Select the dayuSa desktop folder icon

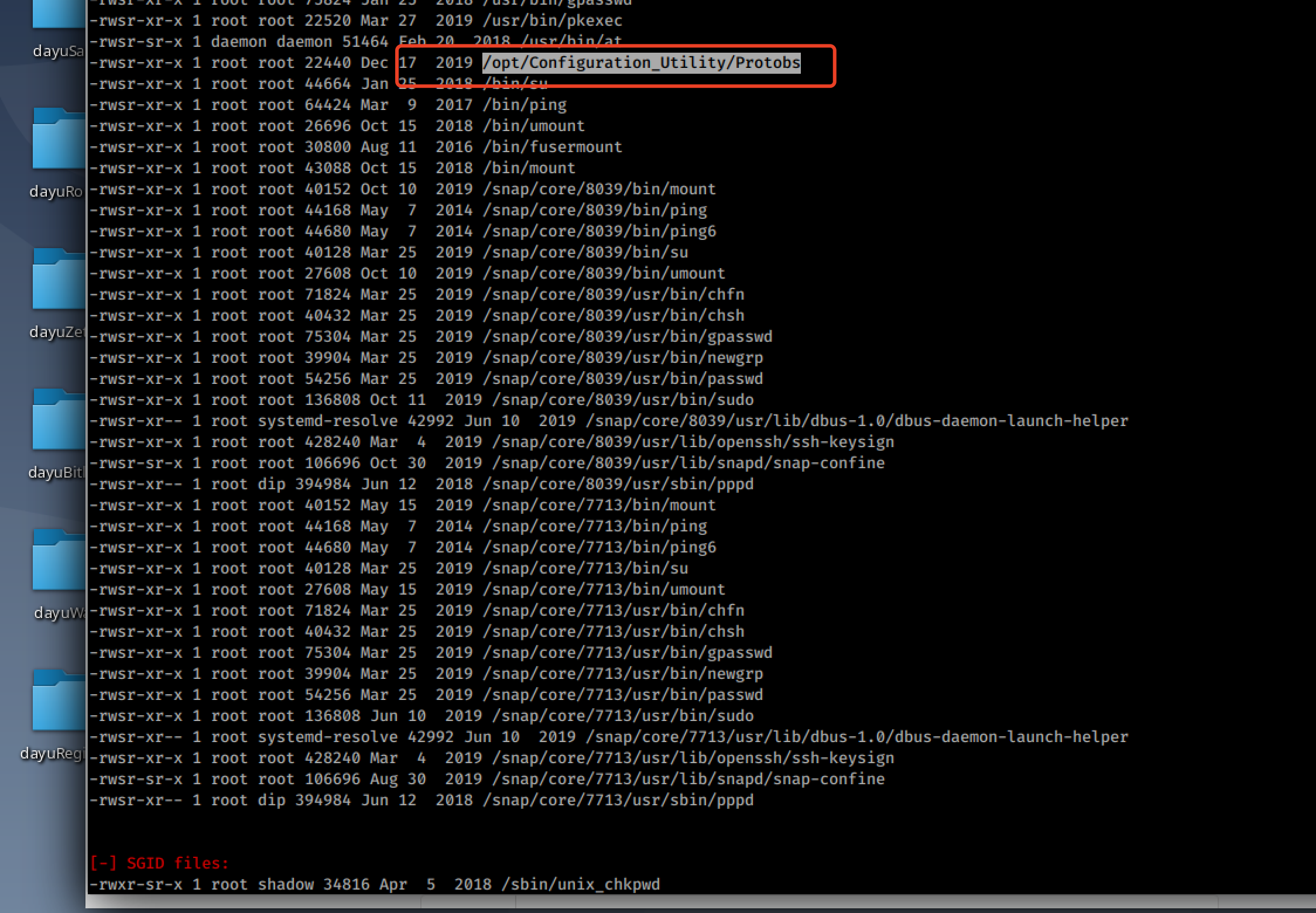pos(59,51)
